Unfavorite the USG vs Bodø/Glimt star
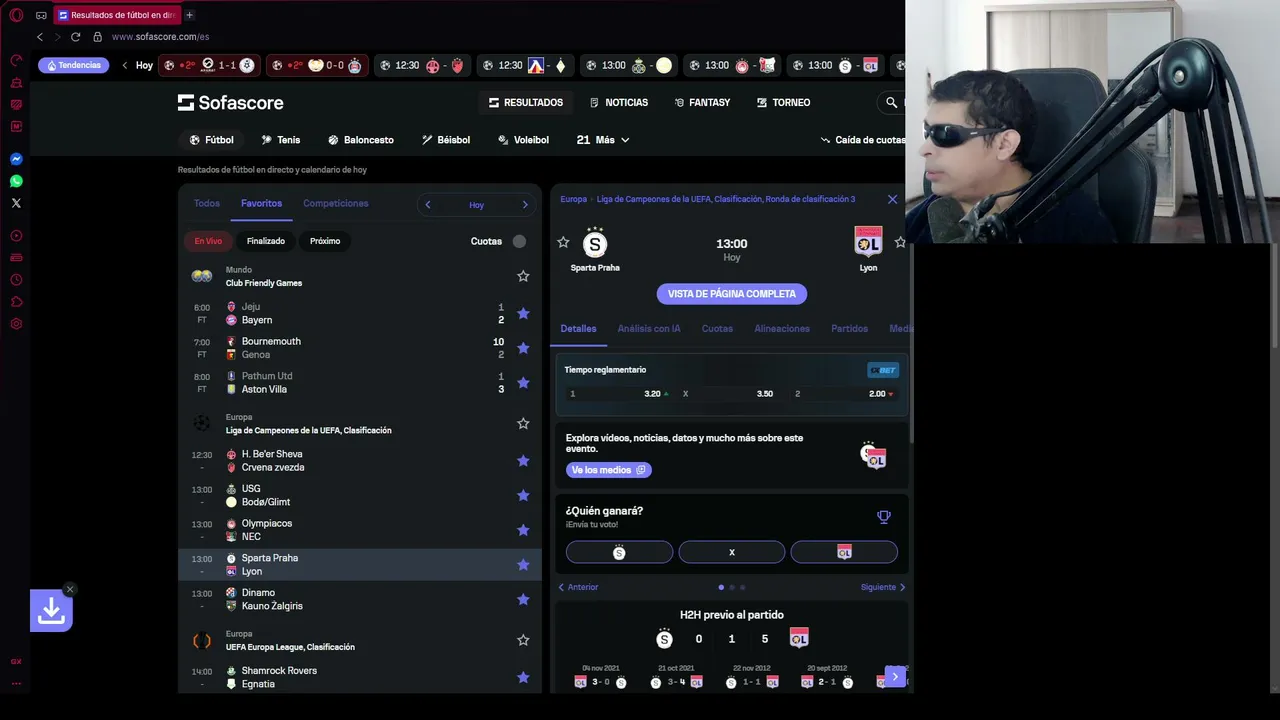 (x=523, y=495)
